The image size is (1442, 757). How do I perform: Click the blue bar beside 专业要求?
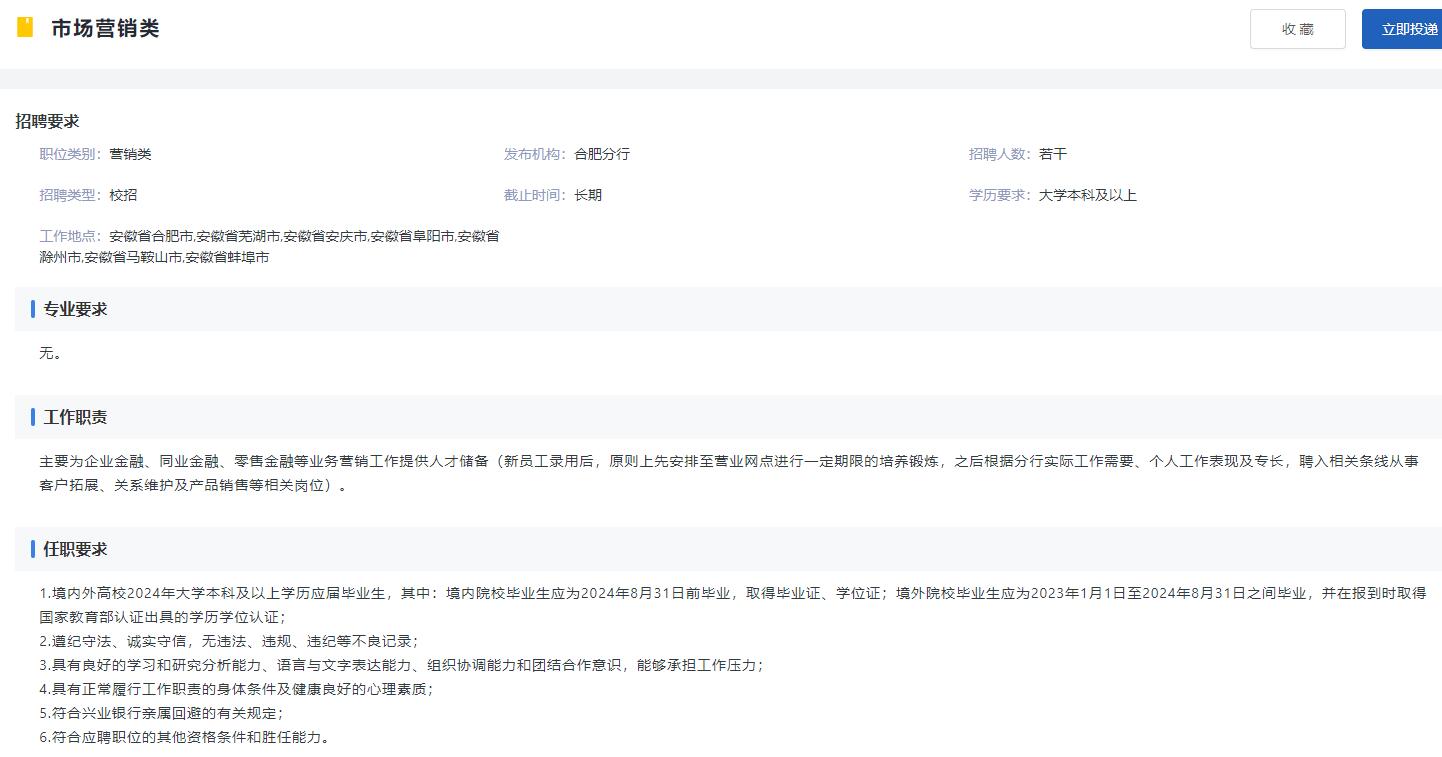pos(33,309)
